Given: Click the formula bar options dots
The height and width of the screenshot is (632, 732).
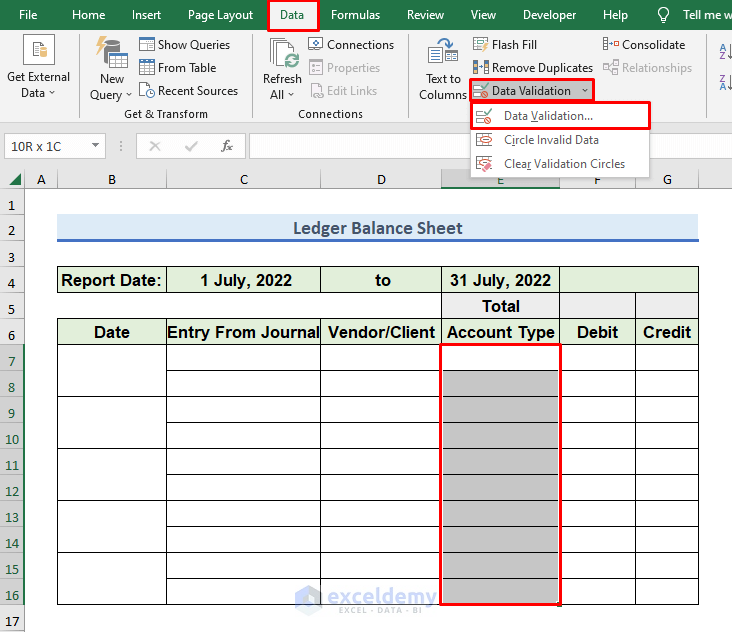Looking at the screenshot, I should [121, 146].
